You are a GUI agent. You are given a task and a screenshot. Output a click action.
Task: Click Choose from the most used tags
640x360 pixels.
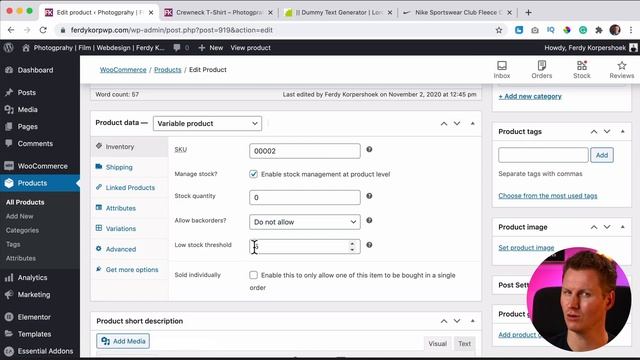coord(548,196)
